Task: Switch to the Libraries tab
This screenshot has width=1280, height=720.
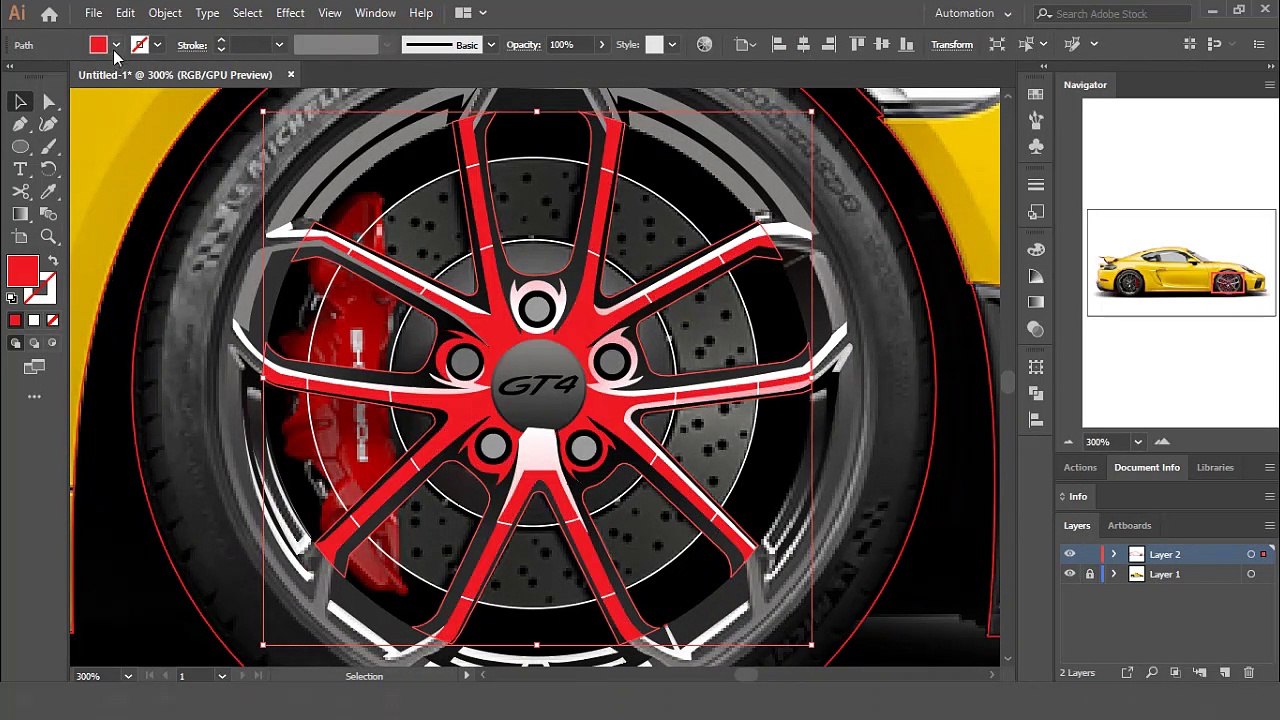Action: (1215, 467)
